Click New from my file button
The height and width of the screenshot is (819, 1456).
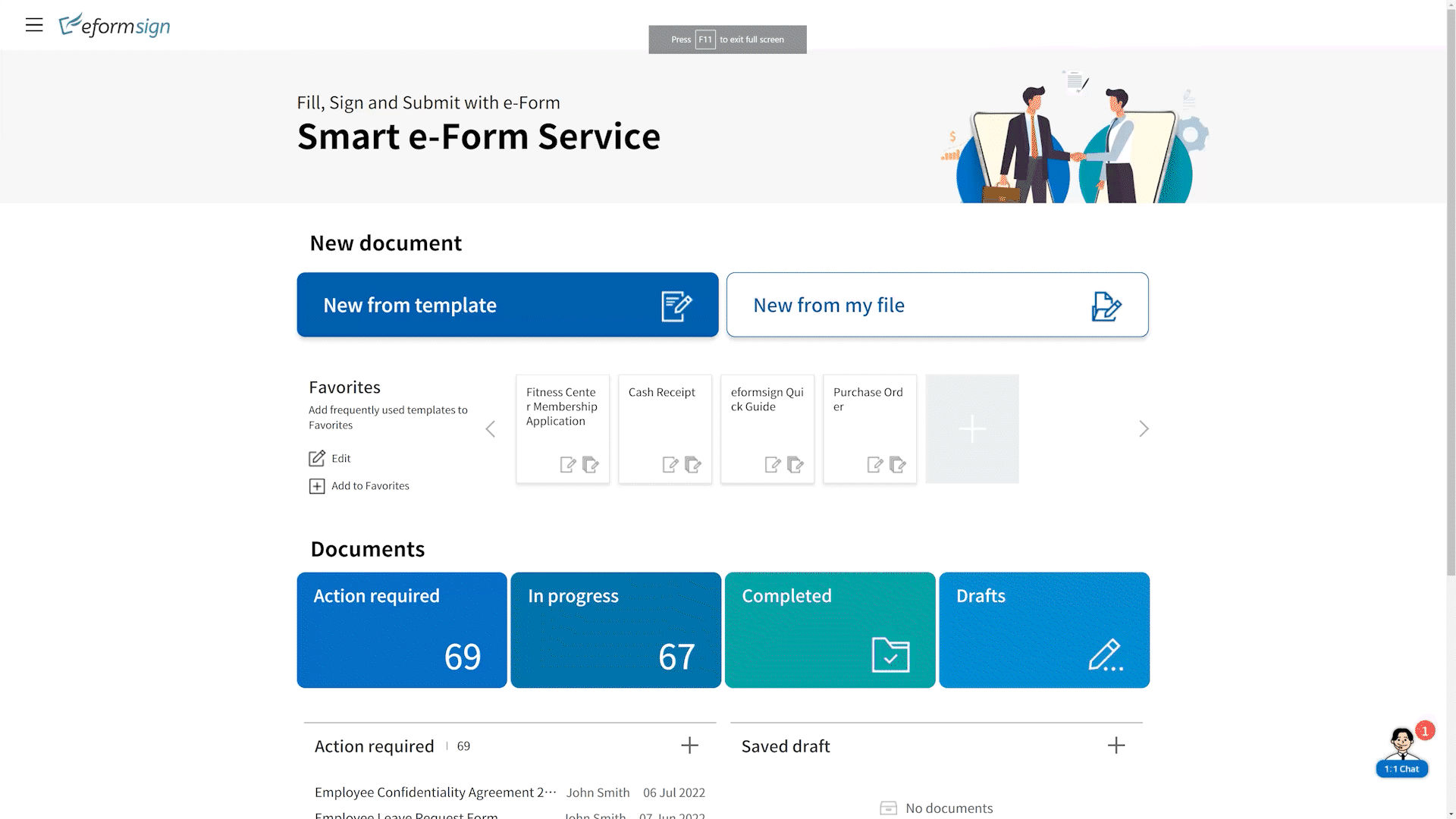pos(937,305)
